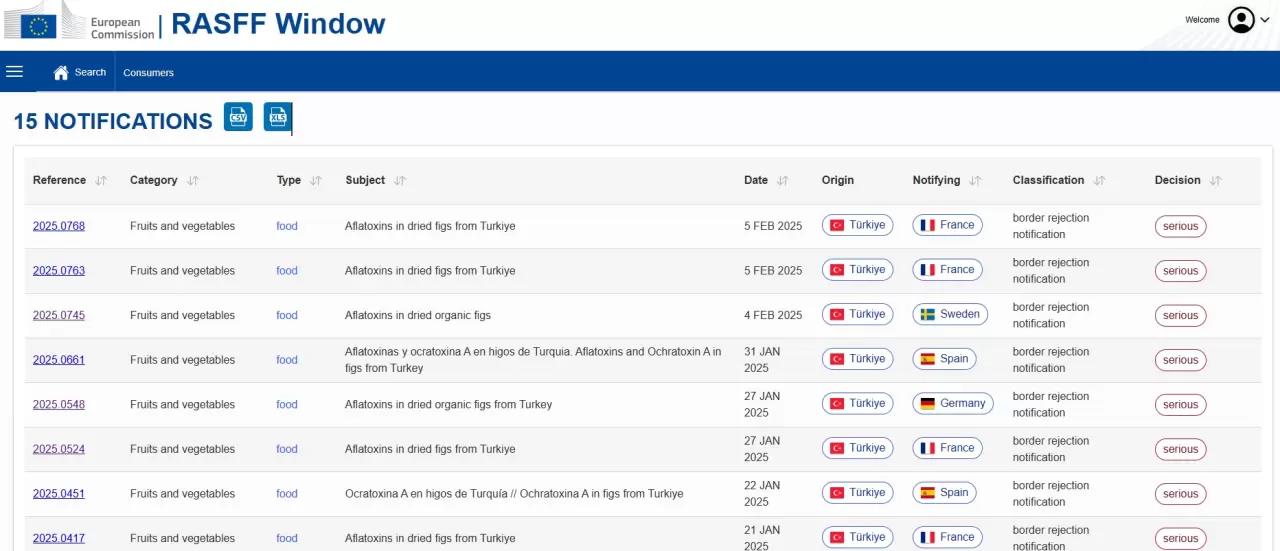Screen dimensions: 1280x551
Task: Sort by Notifying column arrows
Action: pos(975,181)
